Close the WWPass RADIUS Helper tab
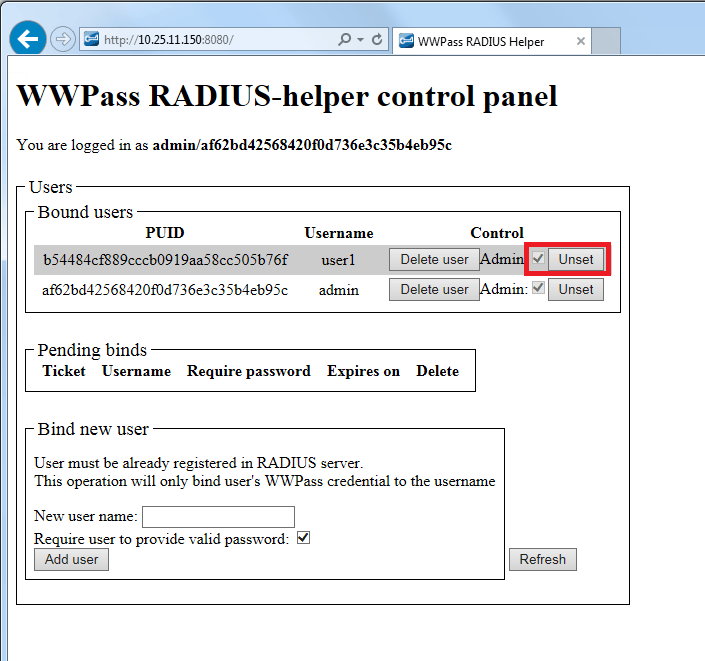This screenshot has width=705, height=661. pyautogui.click(x=581, y=41)
